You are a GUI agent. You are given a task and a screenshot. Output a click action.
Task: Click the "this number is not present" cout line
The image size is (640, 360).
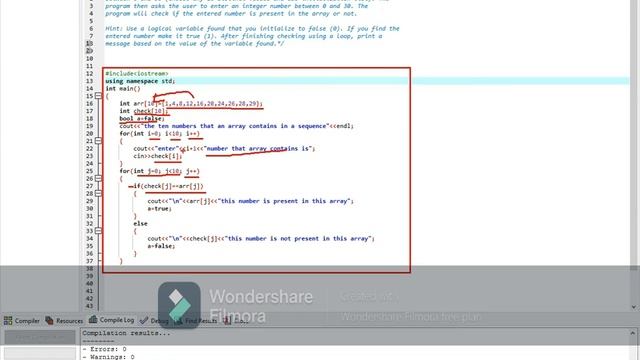(261, 238)
